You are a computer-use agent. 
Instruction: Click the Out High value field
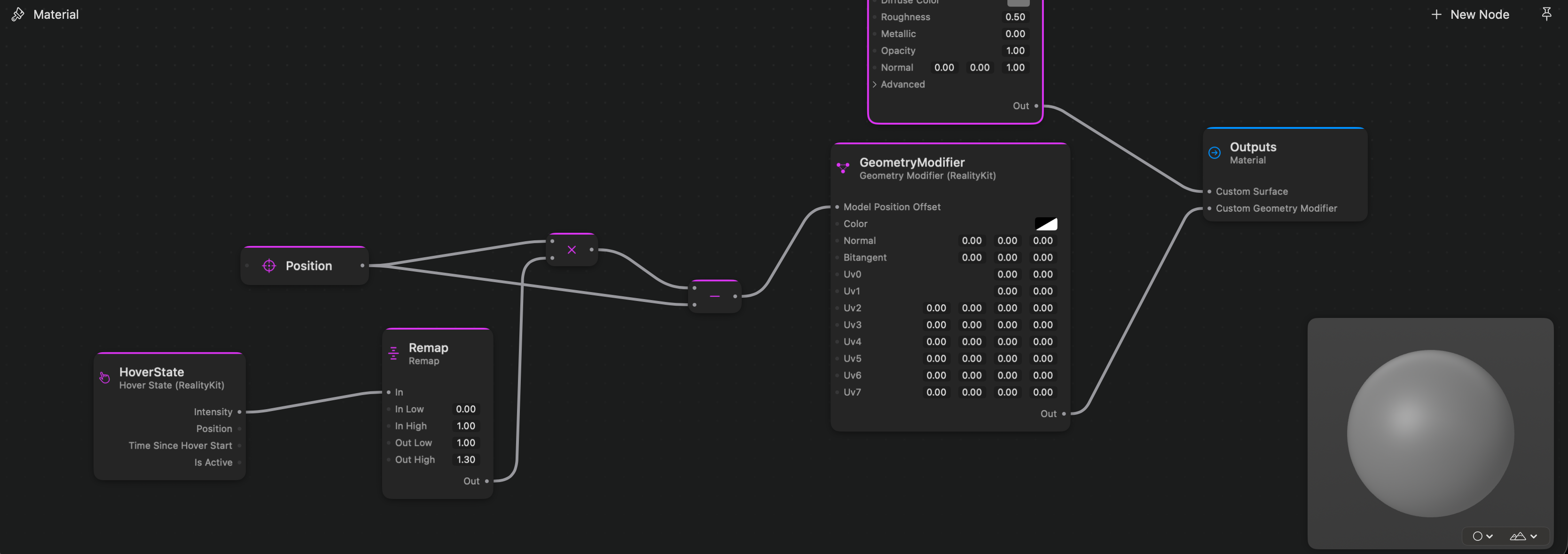click(x=466, y=459)
